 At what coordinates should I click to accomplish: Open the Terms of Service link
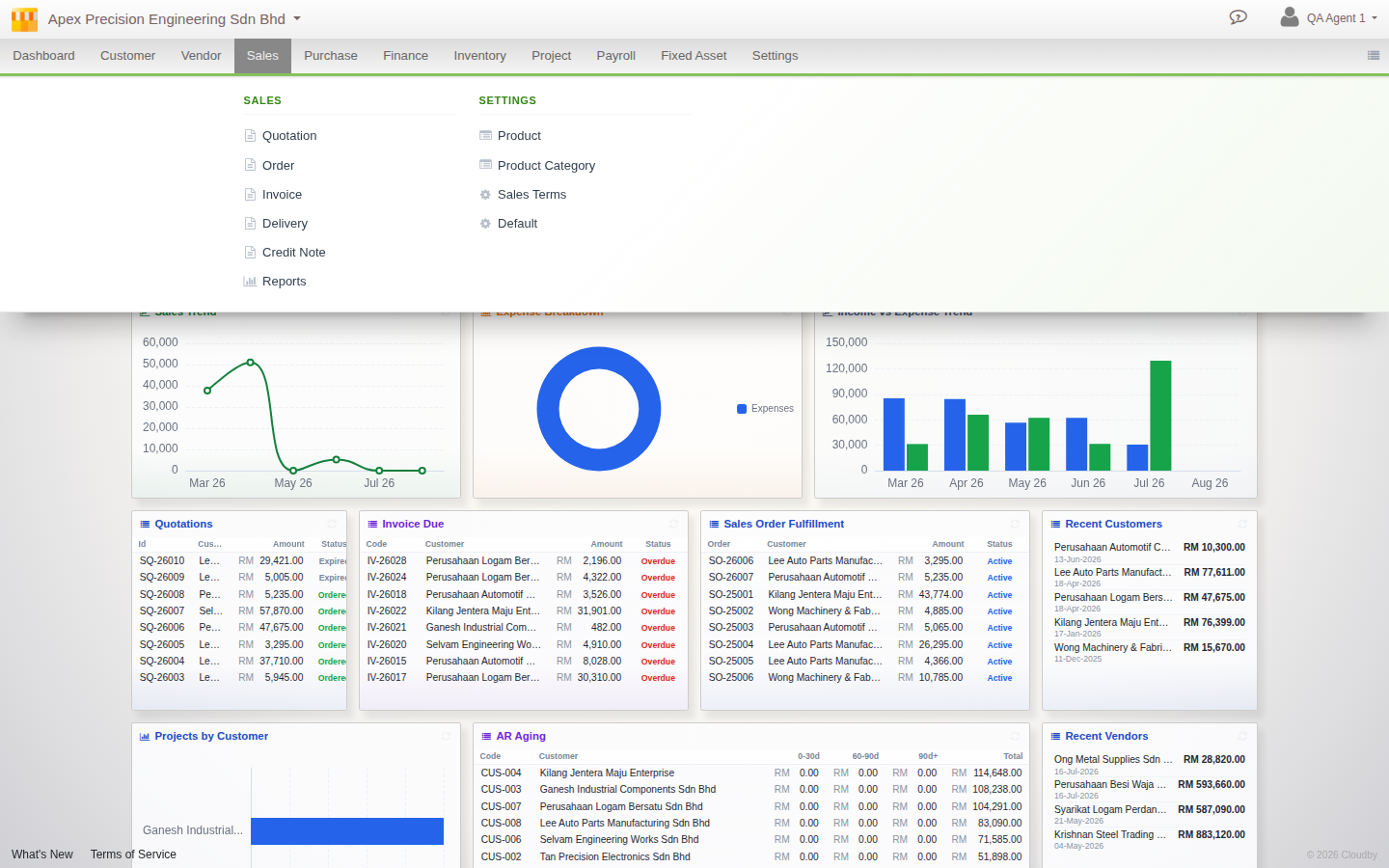tap(133, 854)
